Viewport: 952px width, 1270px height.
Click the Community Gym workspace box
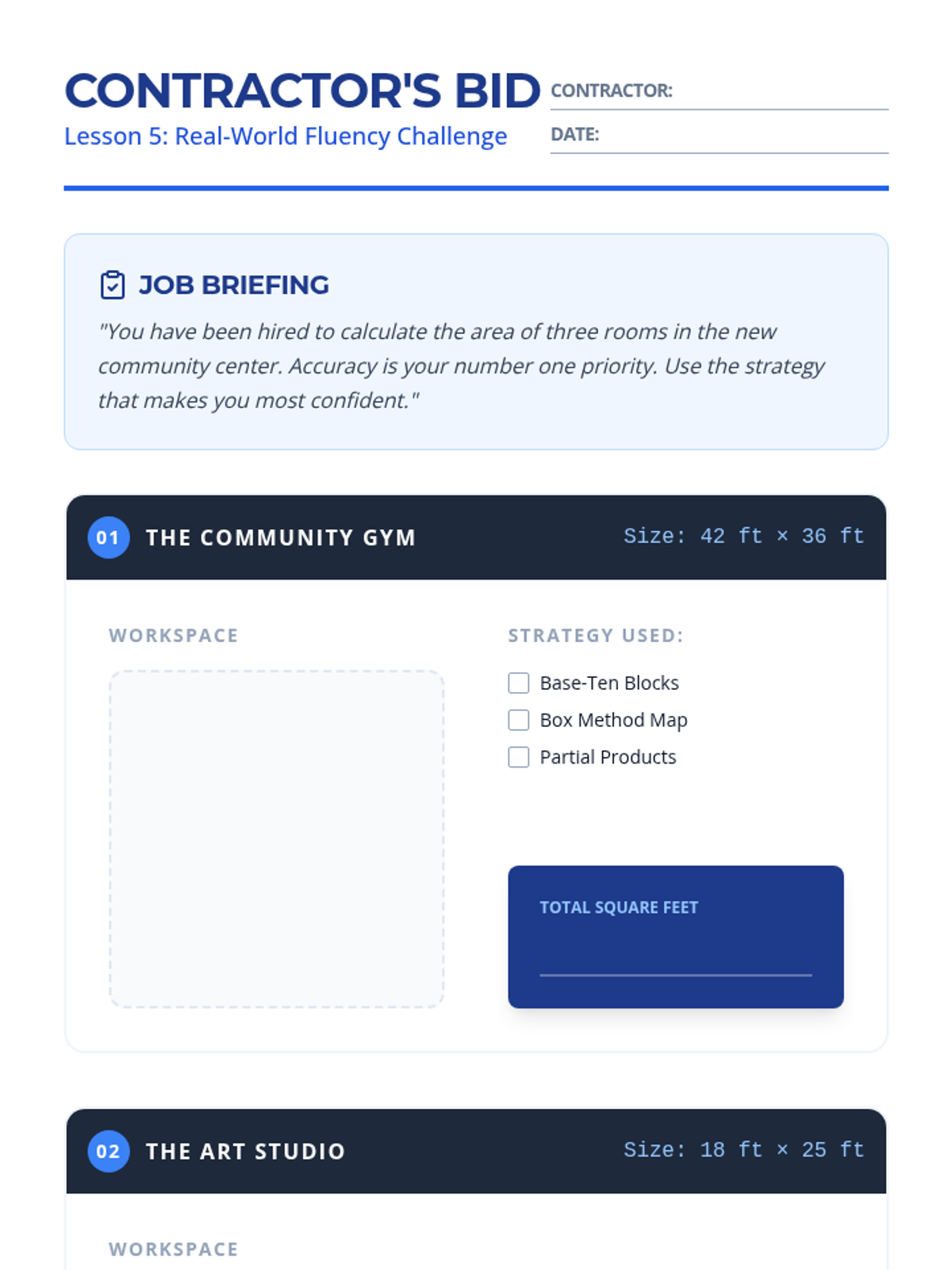tap(276, 839)
